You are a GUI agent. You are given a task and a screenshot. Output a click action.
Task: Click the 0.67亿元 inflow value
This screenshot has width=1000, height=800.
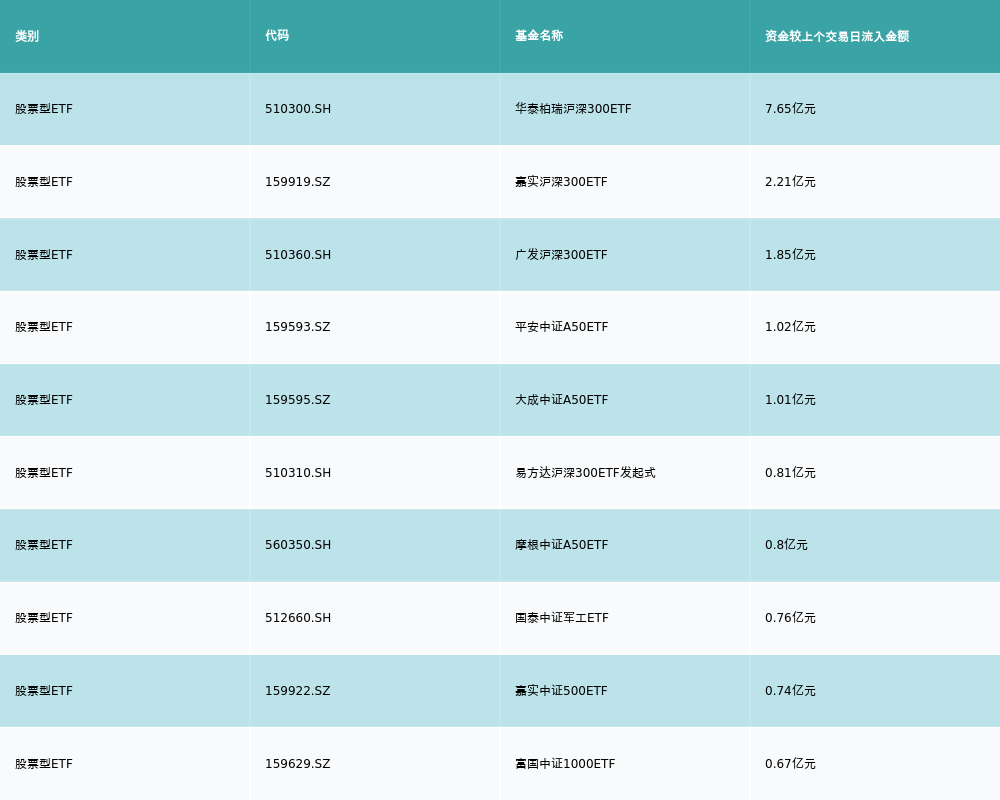coord(790,764)
